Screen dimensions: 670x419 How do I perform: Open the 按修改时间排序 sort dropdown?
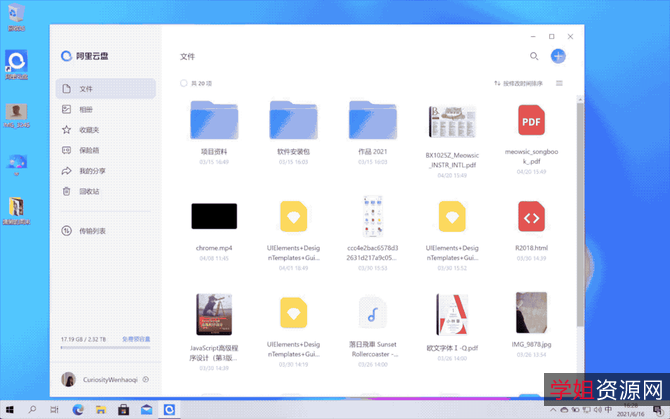click(519, 83)
